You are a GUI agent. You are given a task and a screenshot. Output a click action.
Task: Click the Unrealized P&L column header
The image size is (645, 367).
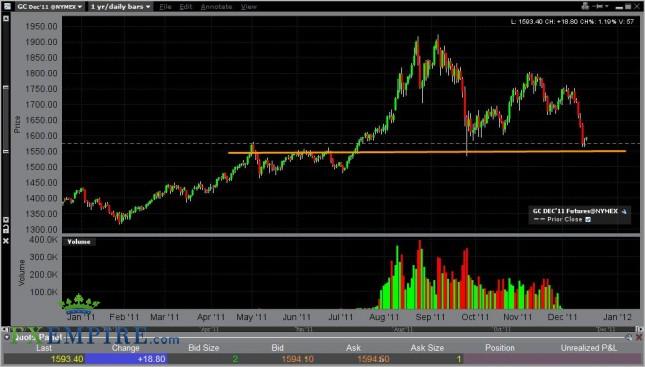[589, 348]
